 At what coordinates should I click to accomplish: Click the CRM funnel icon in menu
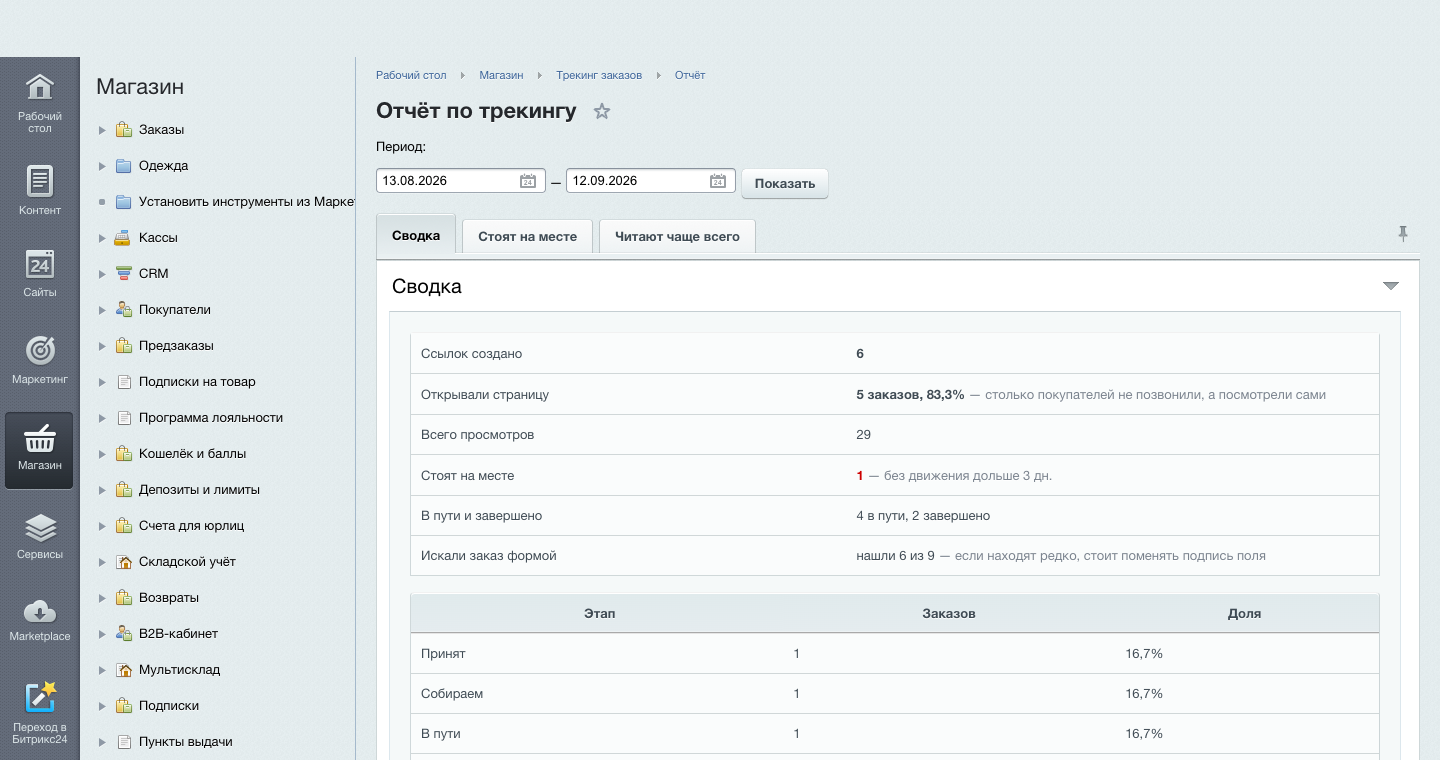coord(124,274)
